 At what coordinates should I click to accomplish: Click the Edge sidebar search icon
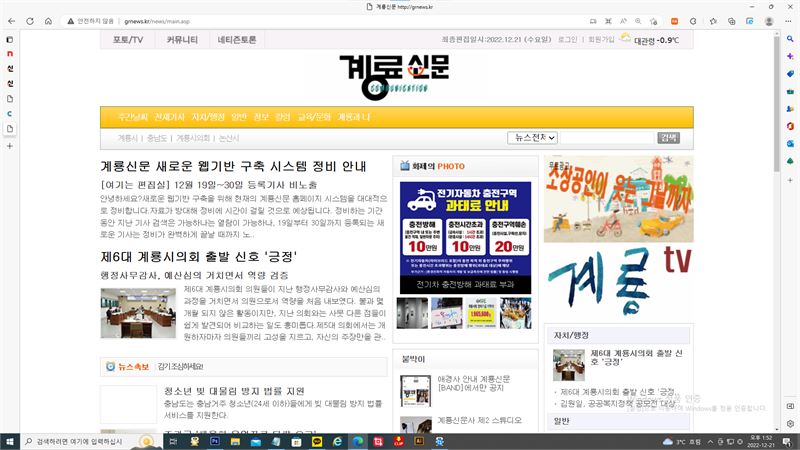coord(790,39)
